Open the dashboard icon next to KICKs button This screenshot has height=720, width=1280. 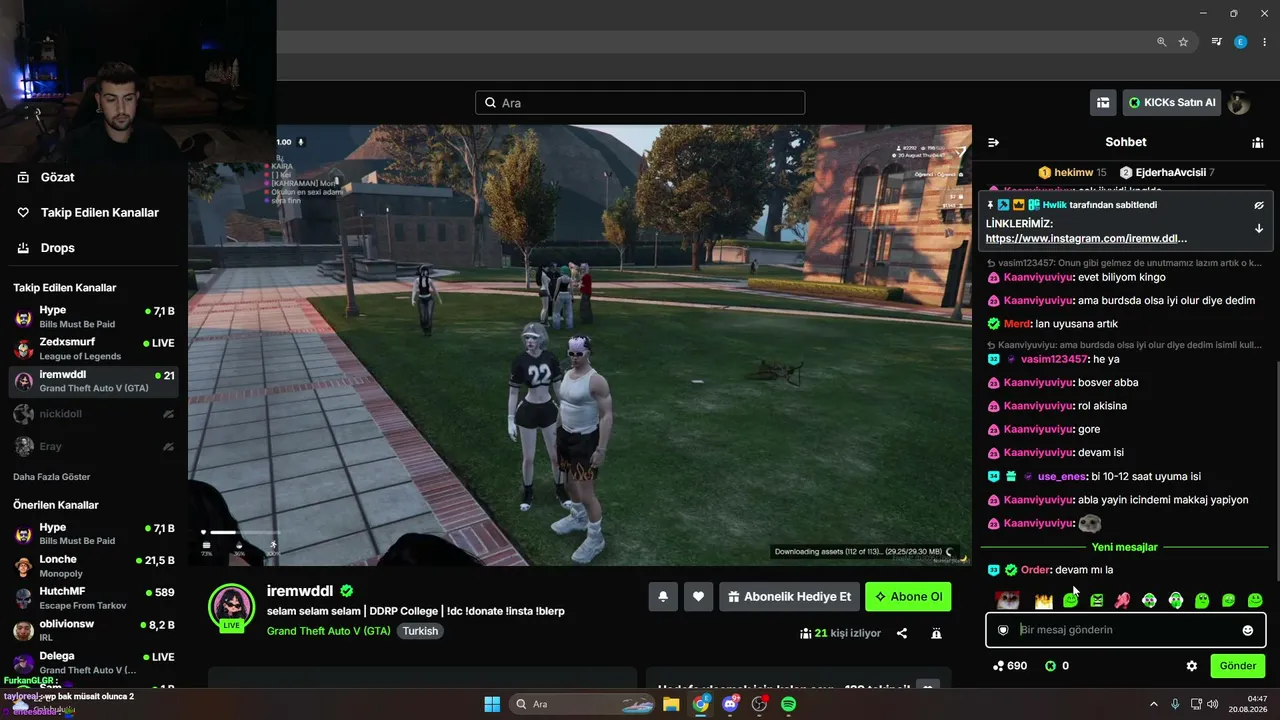[x=1103, y=102]
